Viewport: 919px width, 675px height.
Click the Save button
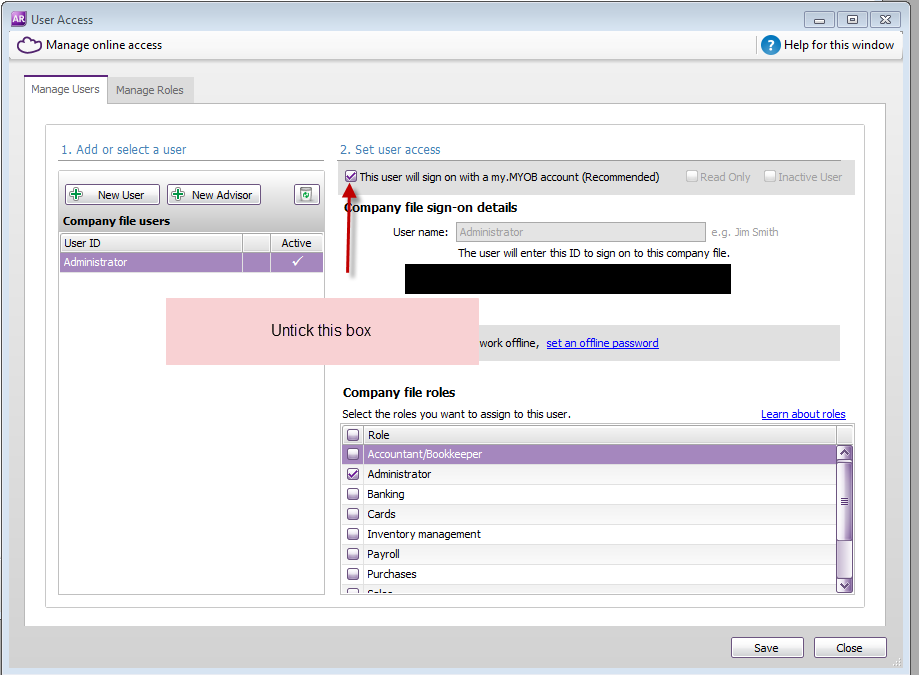tap(767, 647)
